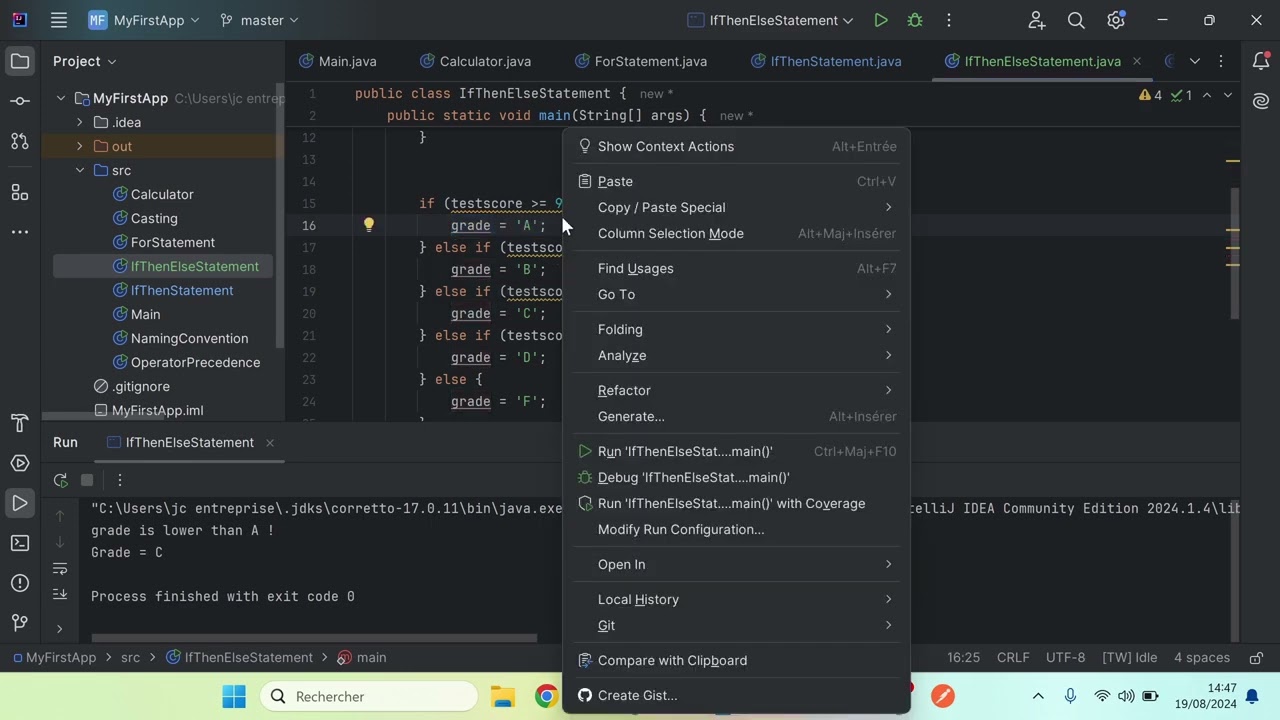Open the Git tool window icon
Screen dimensions: 1280x720
tap(19, 623)
